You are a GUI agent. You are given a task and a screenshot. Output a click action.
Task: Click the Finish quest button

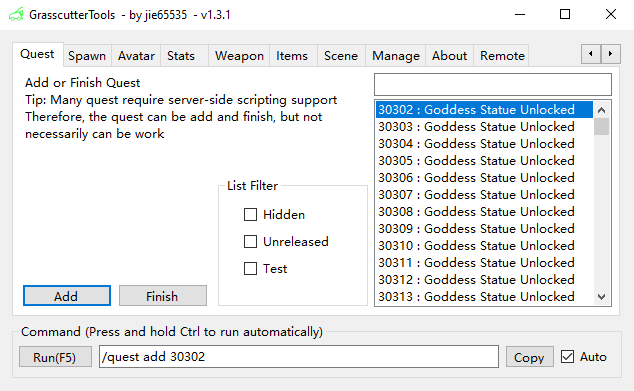pos(163,296)
